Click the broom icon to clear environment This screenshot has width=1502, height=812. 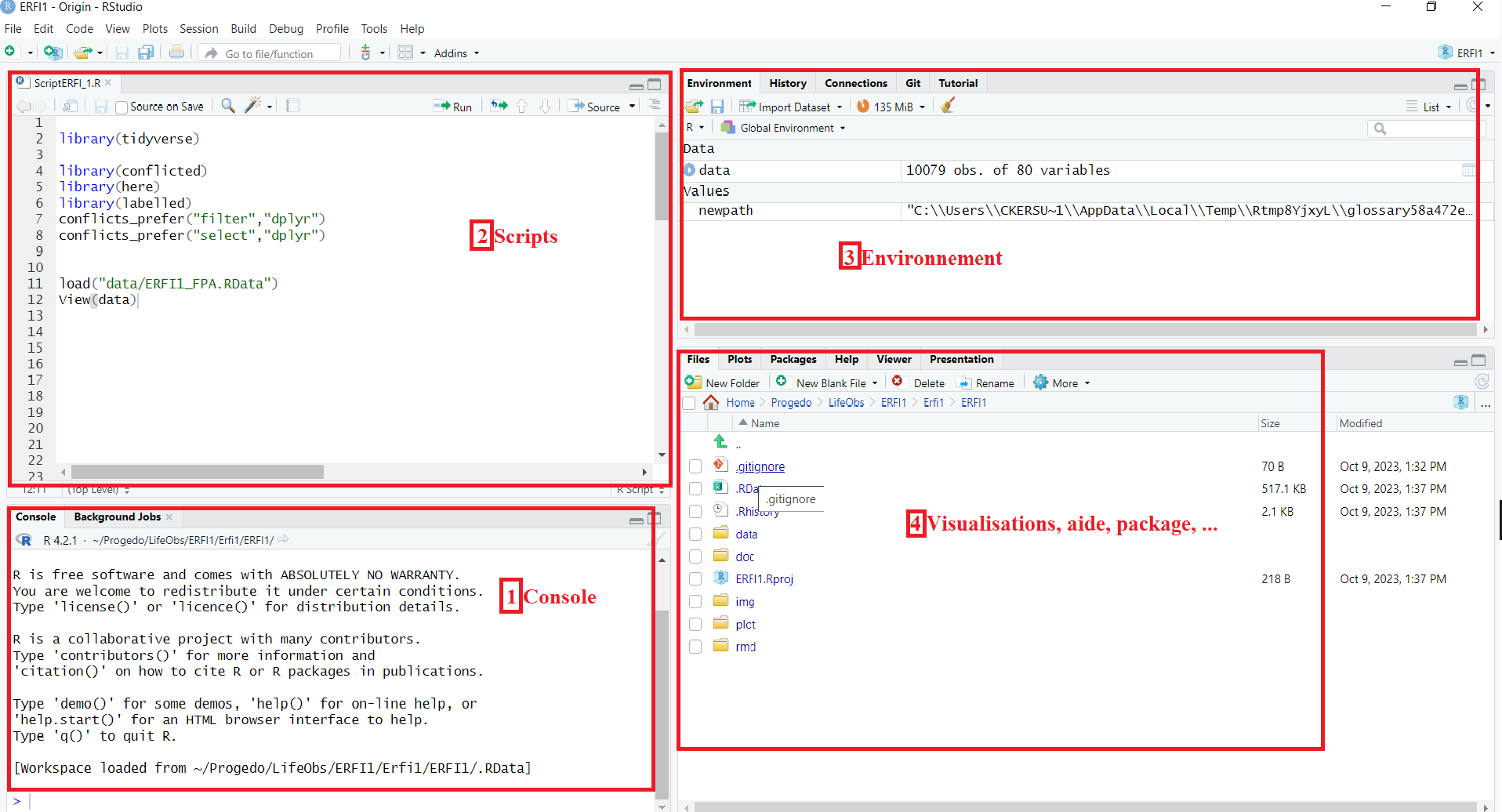(948, 106)
